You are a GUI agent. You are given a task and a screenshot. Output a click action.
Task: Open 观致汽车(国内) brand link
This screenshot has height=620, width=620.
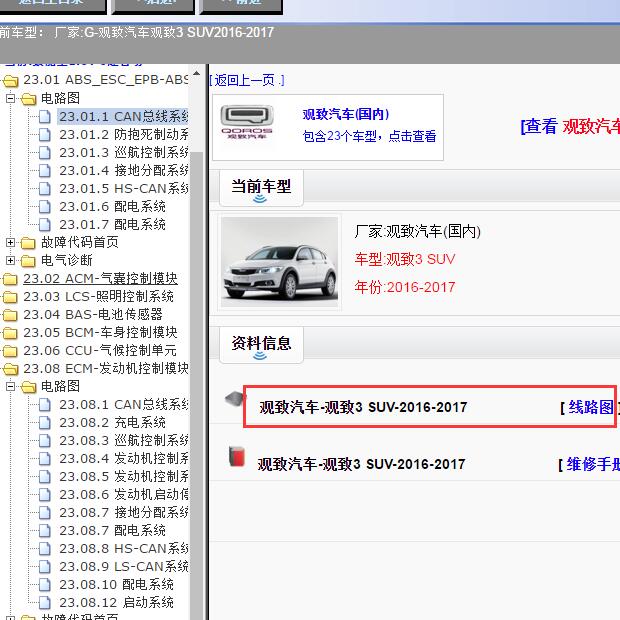coord(346,114)
